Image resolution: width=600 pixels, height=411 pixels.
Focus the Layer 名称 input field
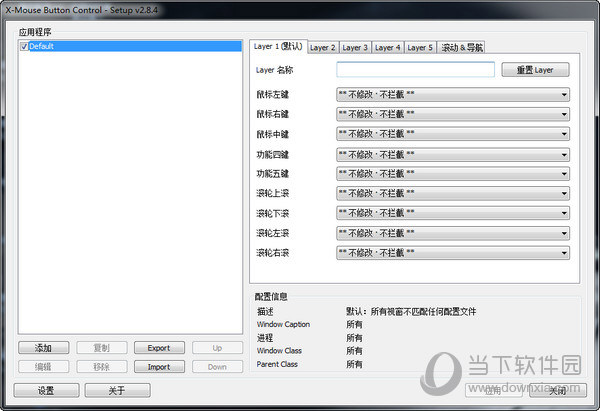[x=416, y=70]
